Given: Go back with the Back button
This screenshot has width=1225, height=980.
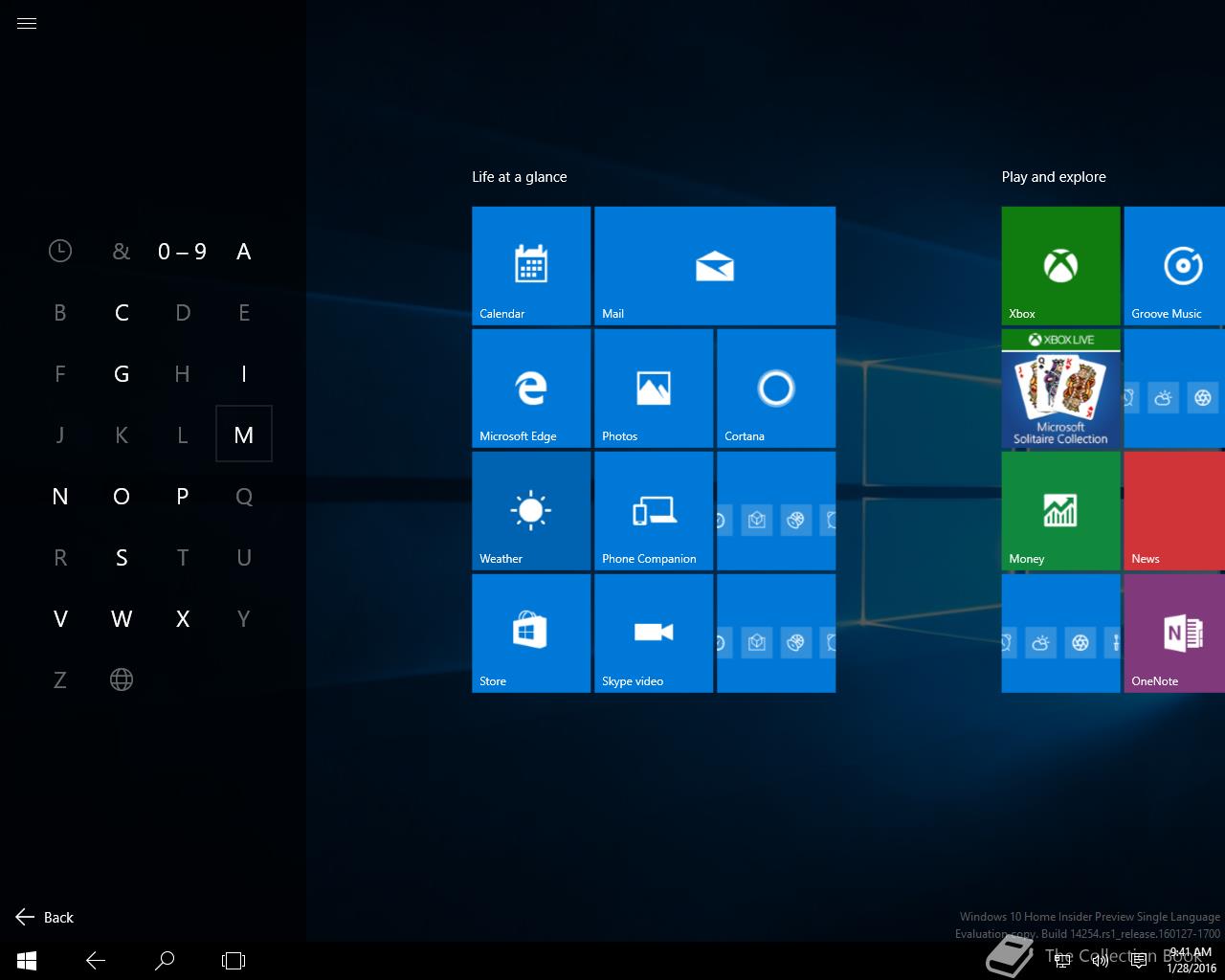Looking at the screenshot, I should click(45, 917).
